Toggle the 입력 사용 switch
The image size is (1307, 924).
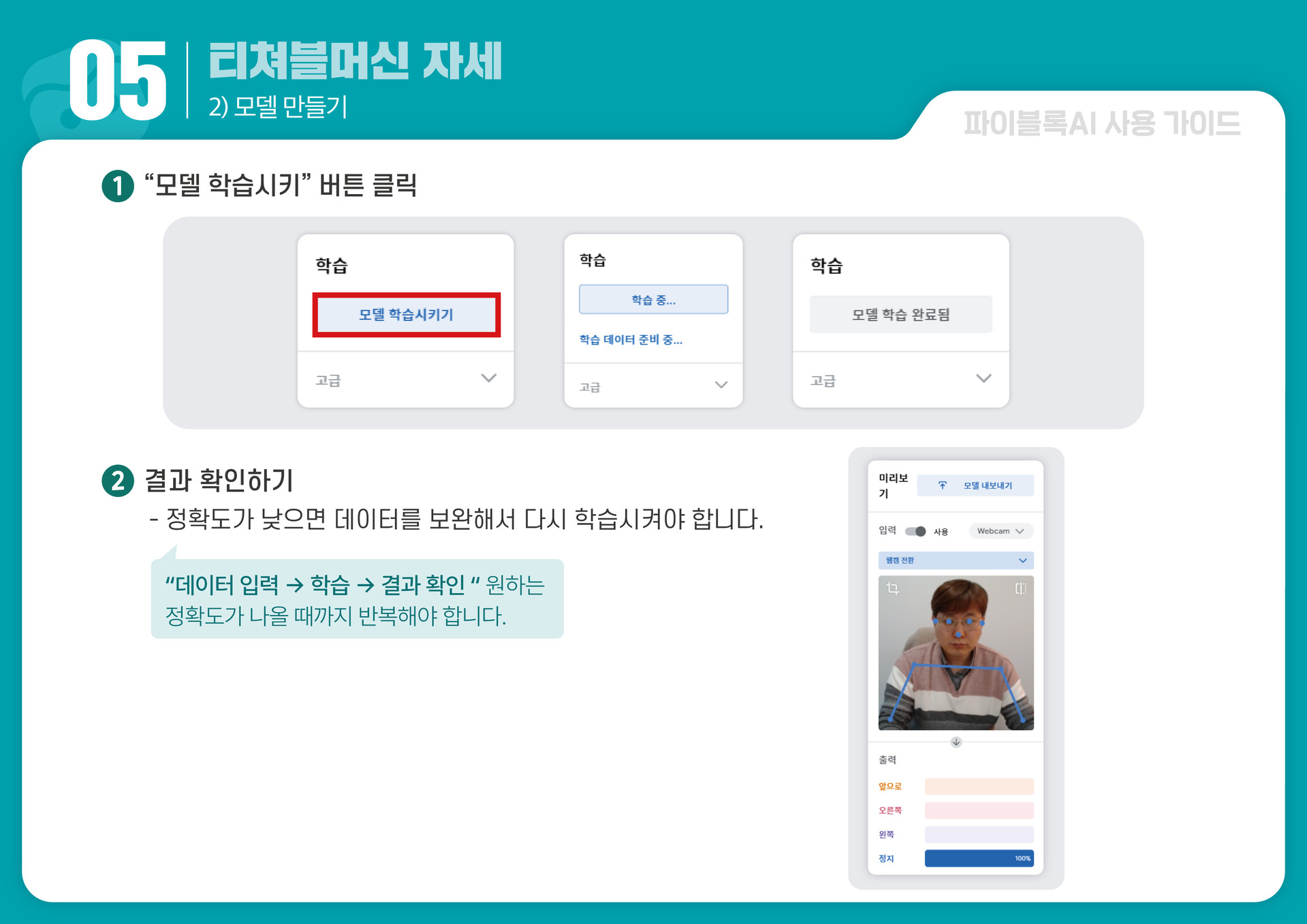(915, 531)
